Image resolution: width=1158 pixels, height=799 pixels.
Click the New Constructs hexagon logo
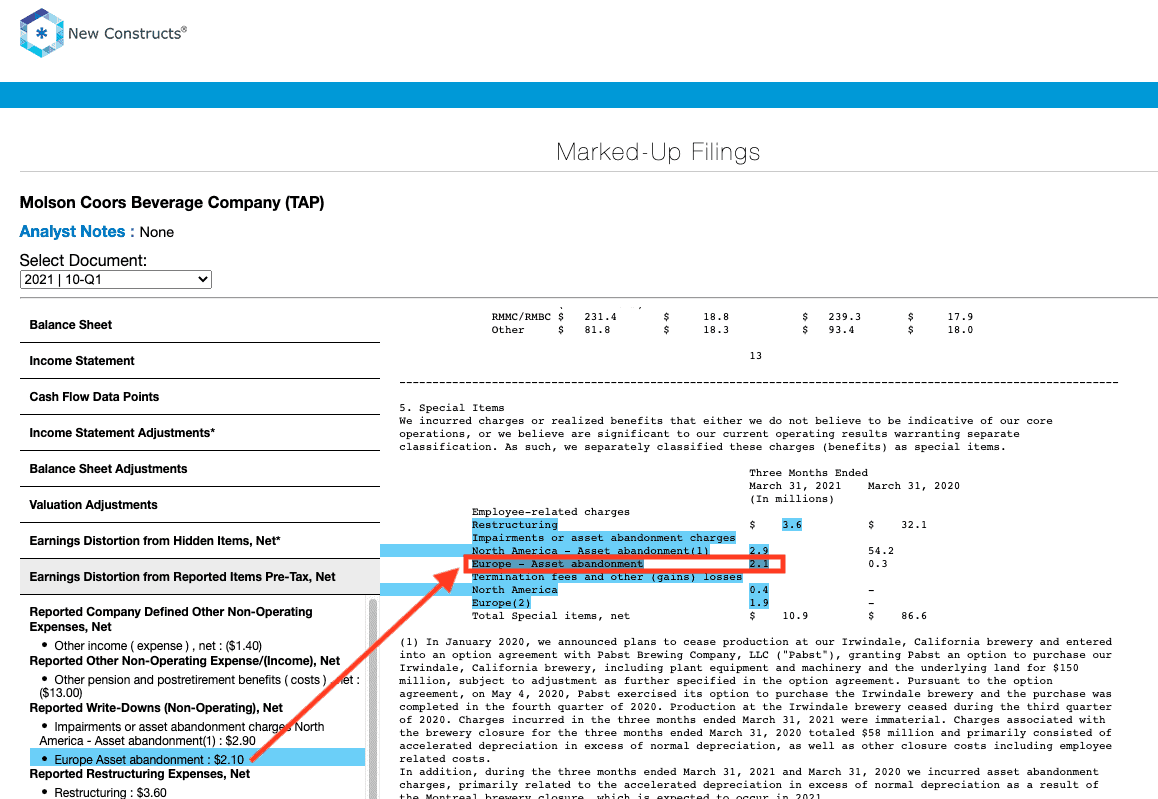click(x=41, y=33)
